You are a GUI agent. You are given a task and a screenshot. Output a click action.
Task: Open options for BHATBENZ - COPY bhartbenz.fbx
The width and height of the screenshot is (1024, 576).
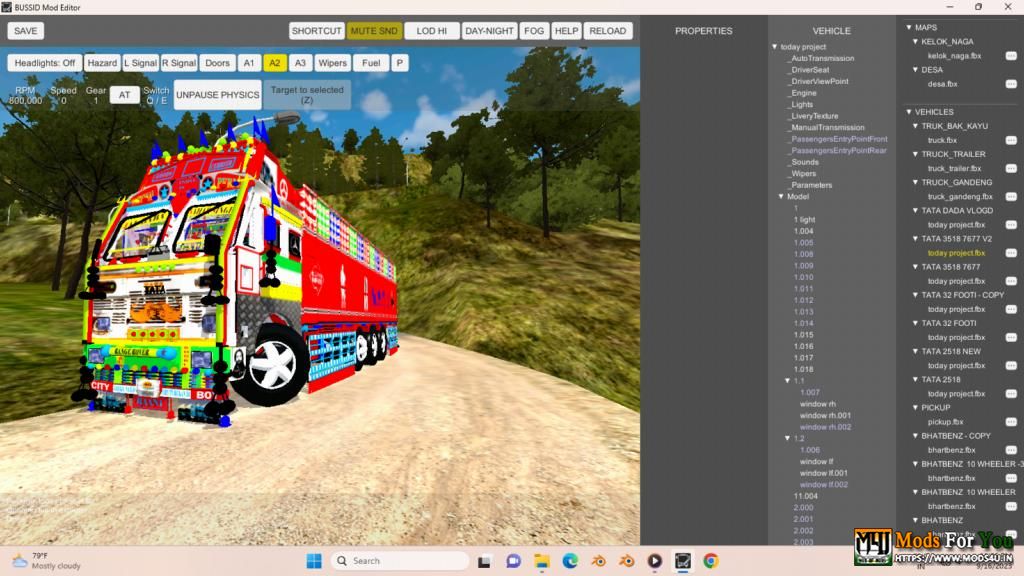(x=1010, y=449)
